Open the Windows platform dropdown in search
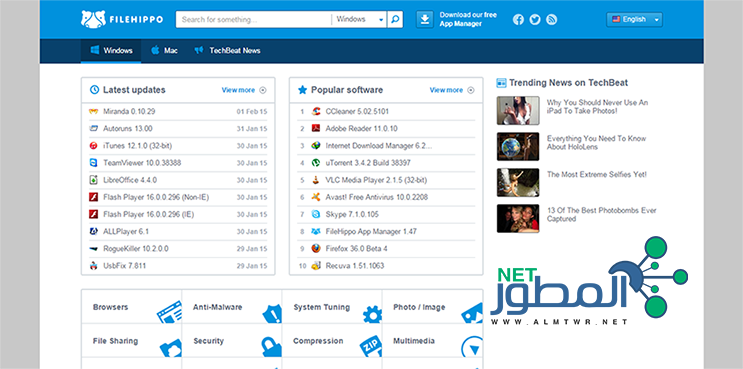This screenshot has height=369, width=743. [359, 19]
